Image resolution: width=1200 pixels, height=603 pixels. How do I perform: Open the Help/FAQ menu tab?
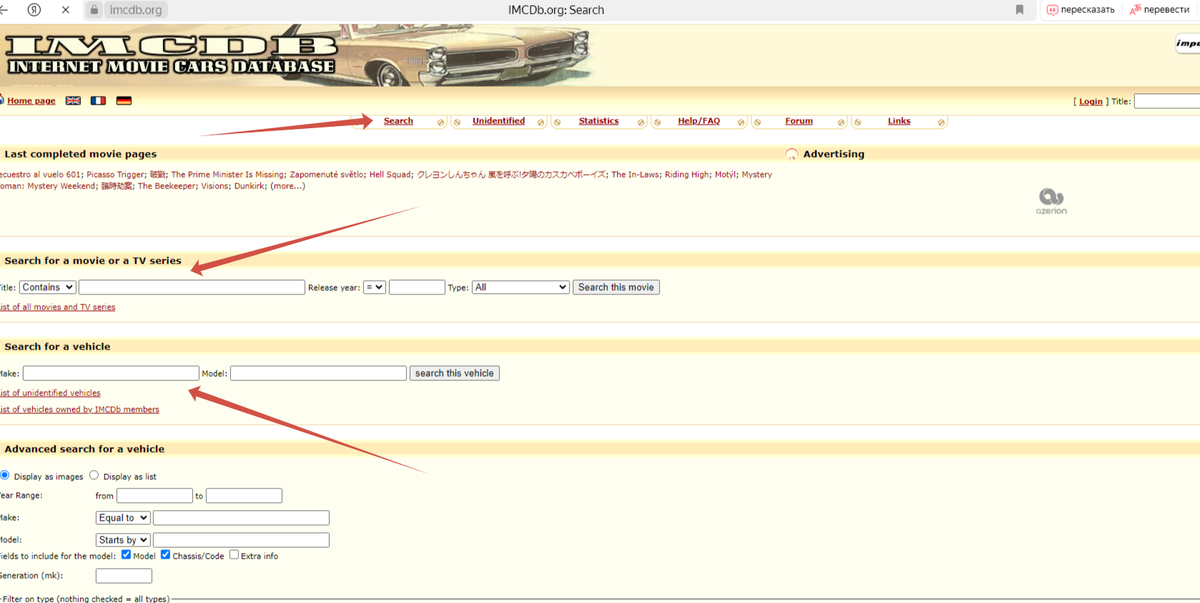699,121
